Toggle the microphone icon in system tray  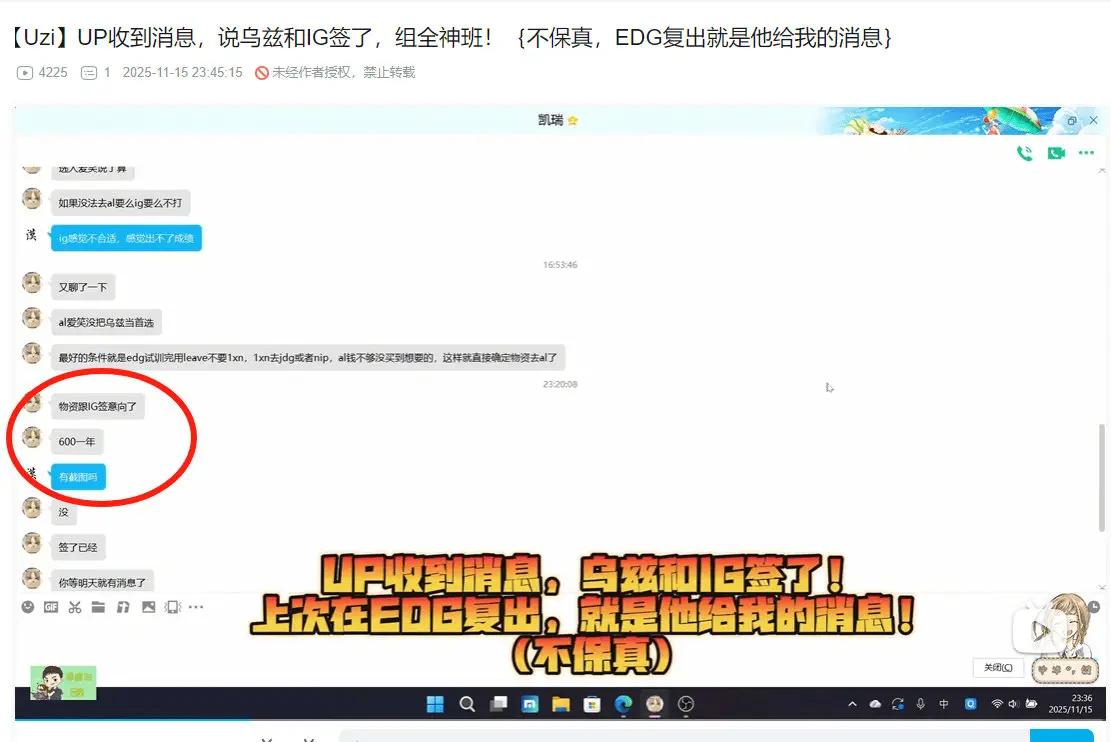pos(920,704)
